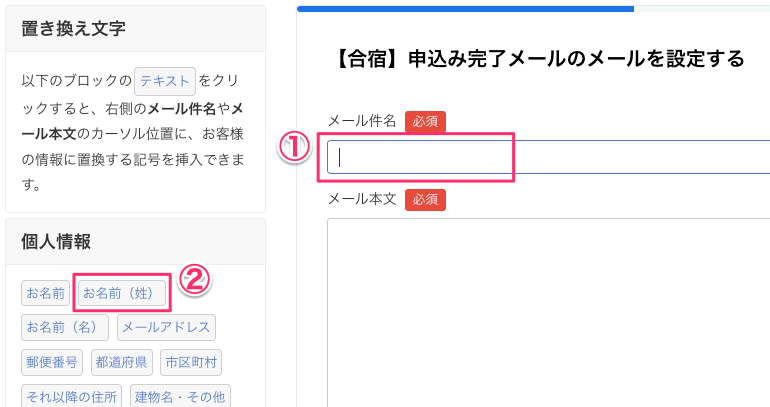This screenshot has height=407, width=770.
Task: Click the pink circled number ② marker
Action: [x=193, y=281]
